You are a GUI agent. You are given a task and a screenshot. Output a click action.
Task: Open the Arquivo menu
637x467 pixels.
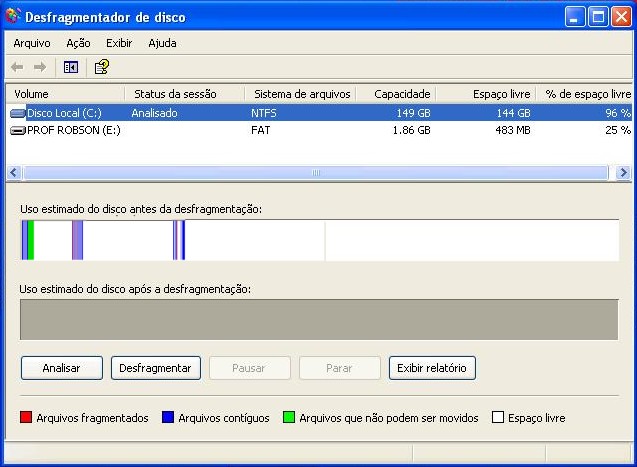pos(32,43)
